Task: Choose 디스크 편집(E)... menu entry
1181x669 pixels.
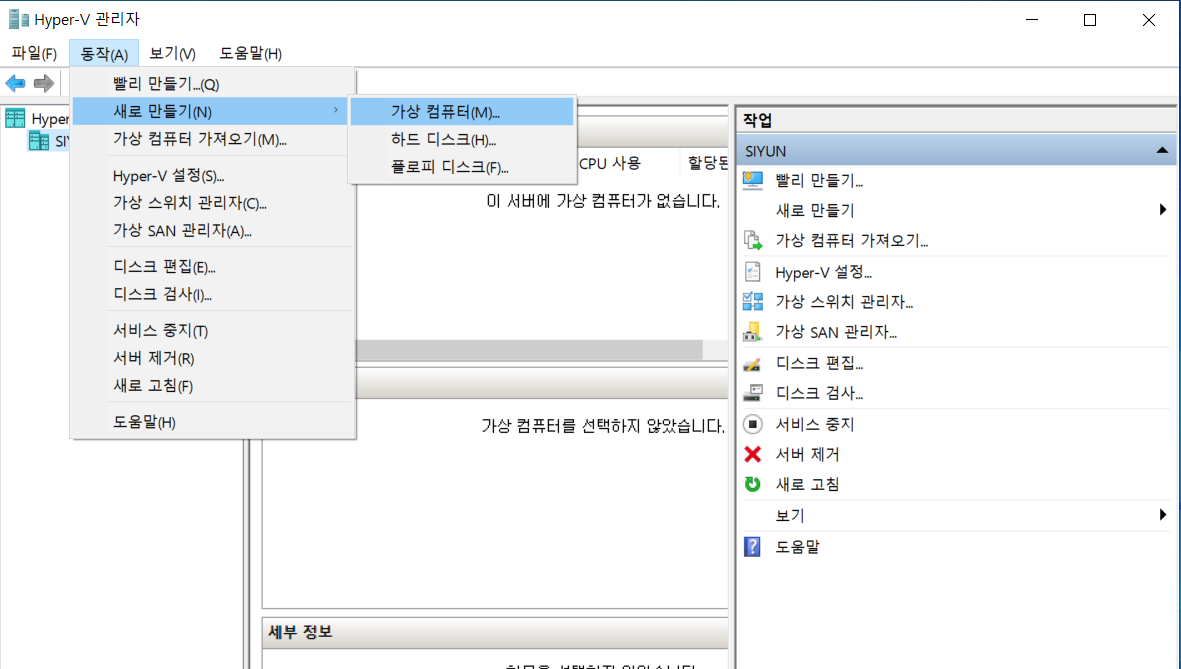Action: click(212, 267)
